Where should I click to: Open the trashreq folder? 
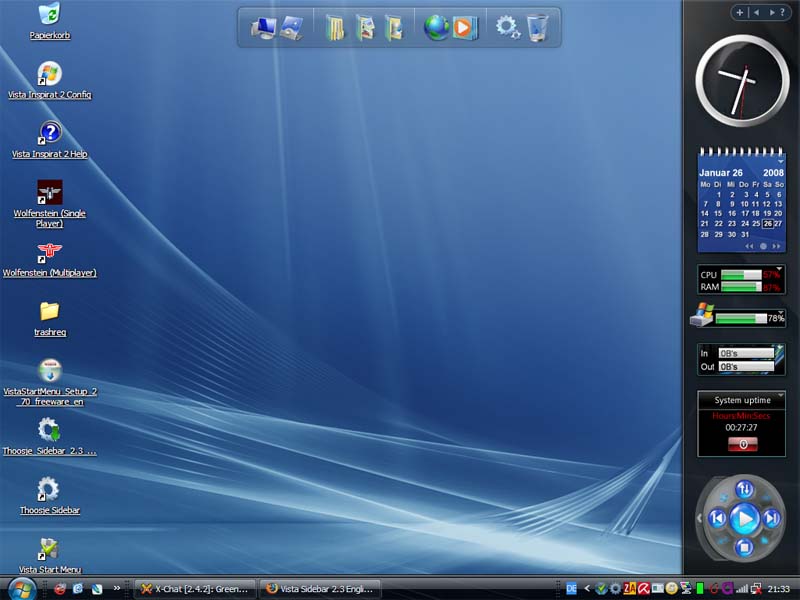pos(49,311)
